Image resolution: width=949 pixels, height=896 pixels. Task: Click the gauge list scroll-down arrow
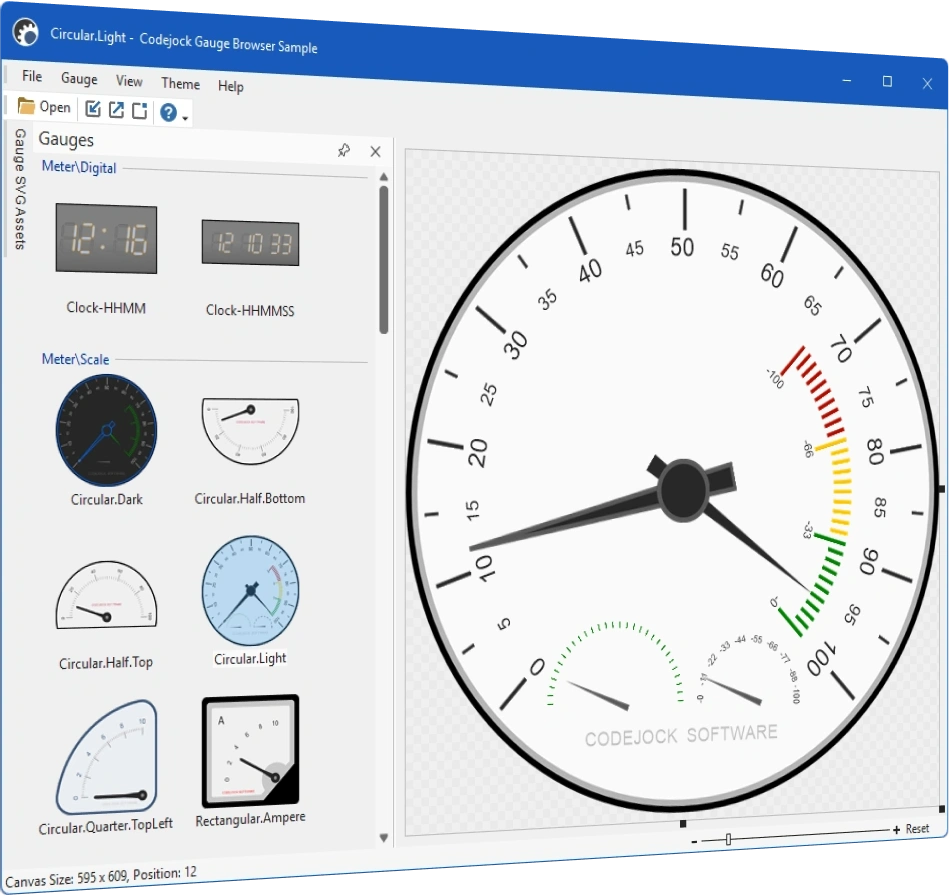click(x=384, y=838)
